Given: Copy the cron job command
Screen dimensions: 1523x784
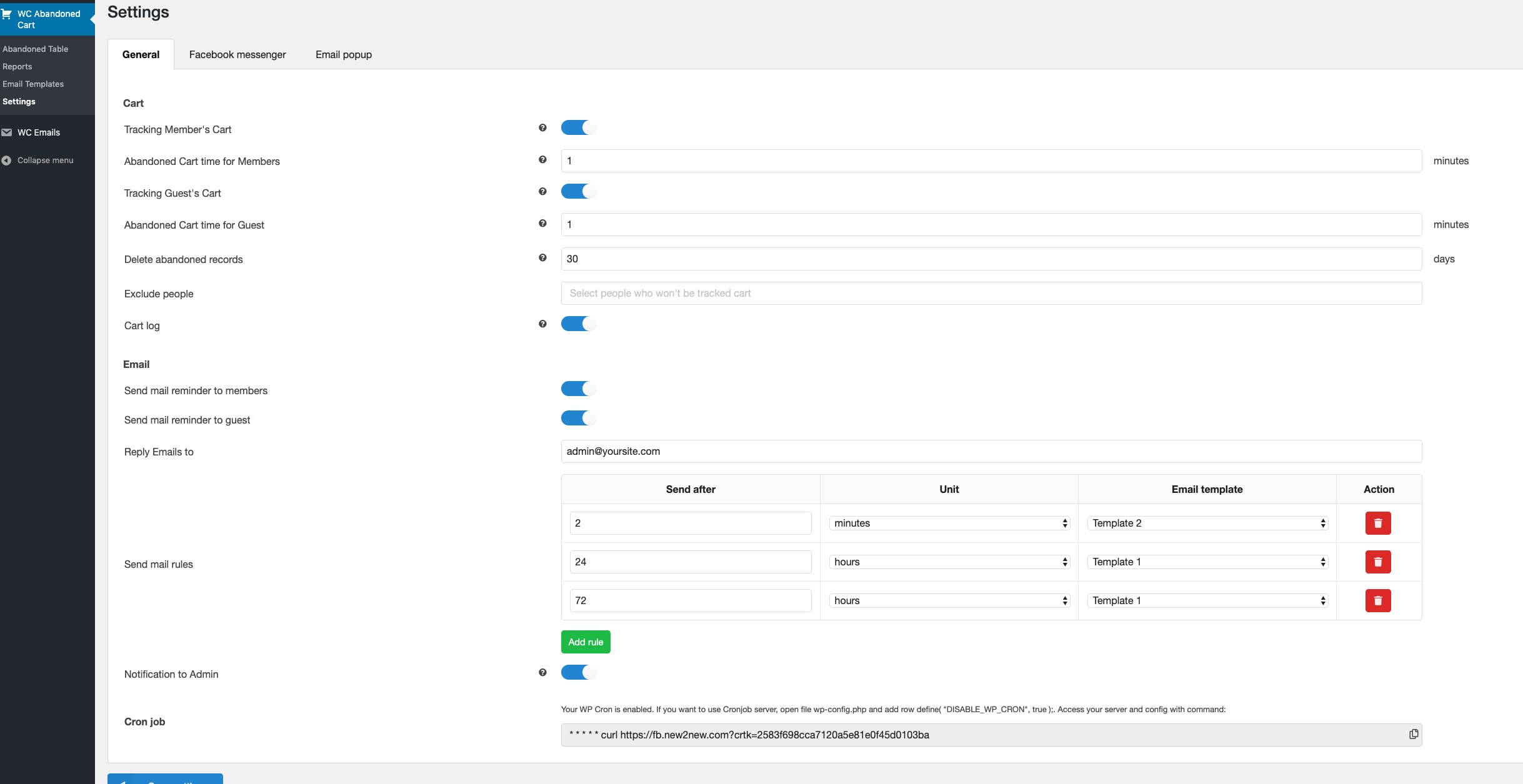Looking at the screenshot, I should click(1413, 734).
